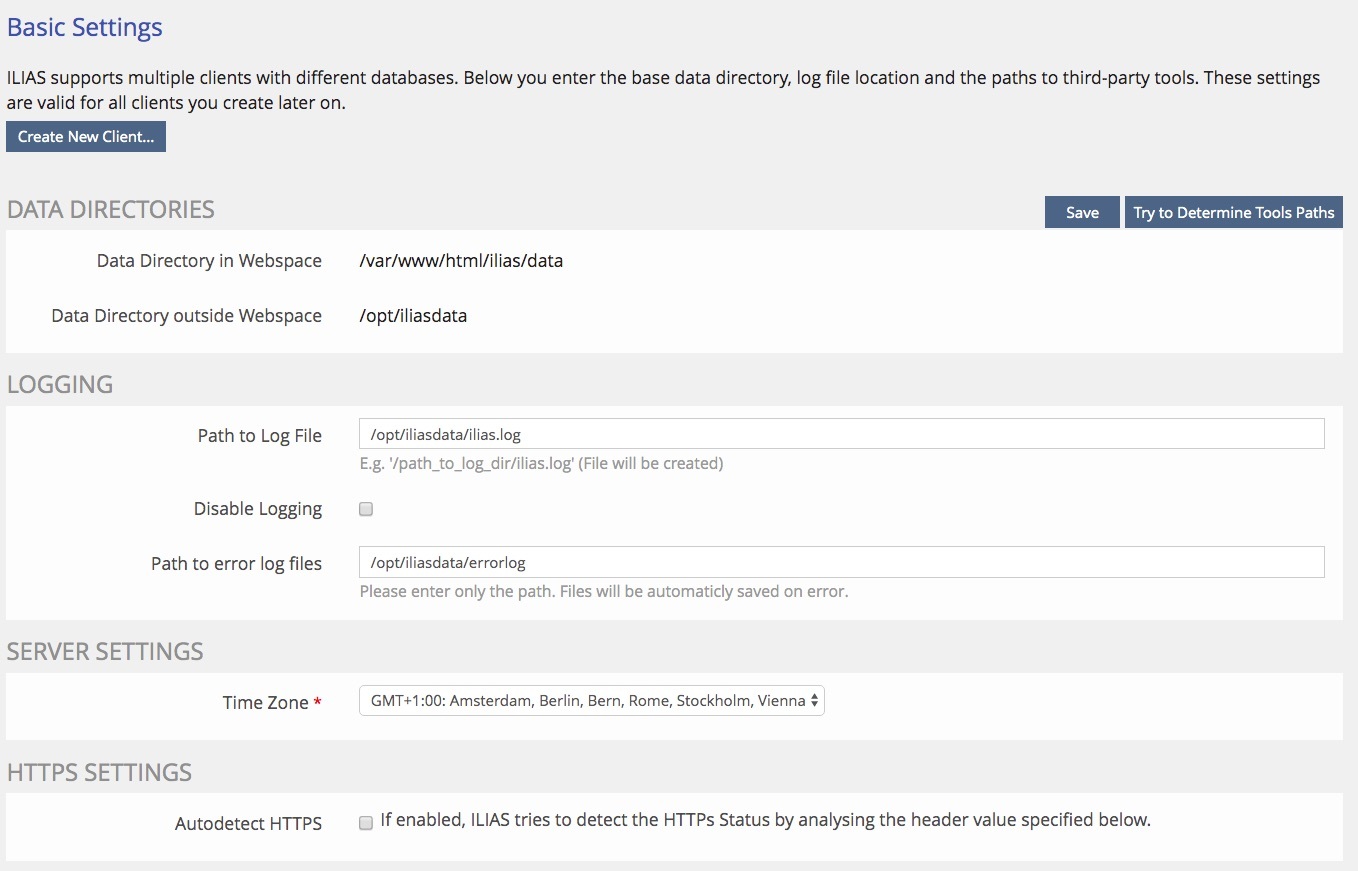1358x871 pixels.
Task: Save the basic settings
Action: [1082, 212]
